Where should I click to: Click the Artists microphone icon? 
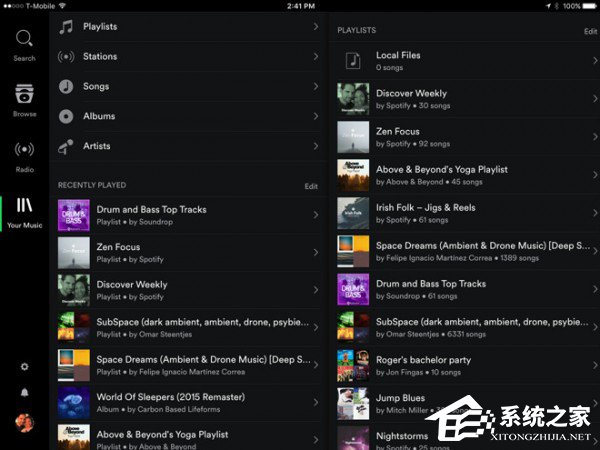66,147
